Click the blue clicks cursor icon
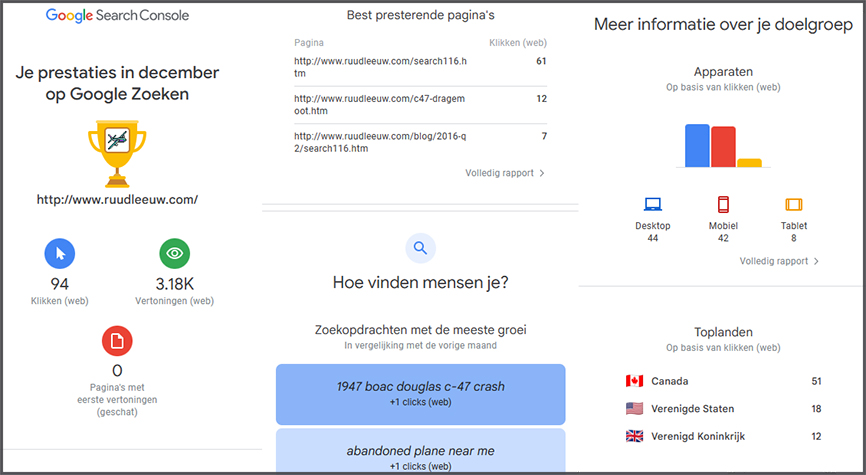 tap(59, 254)
